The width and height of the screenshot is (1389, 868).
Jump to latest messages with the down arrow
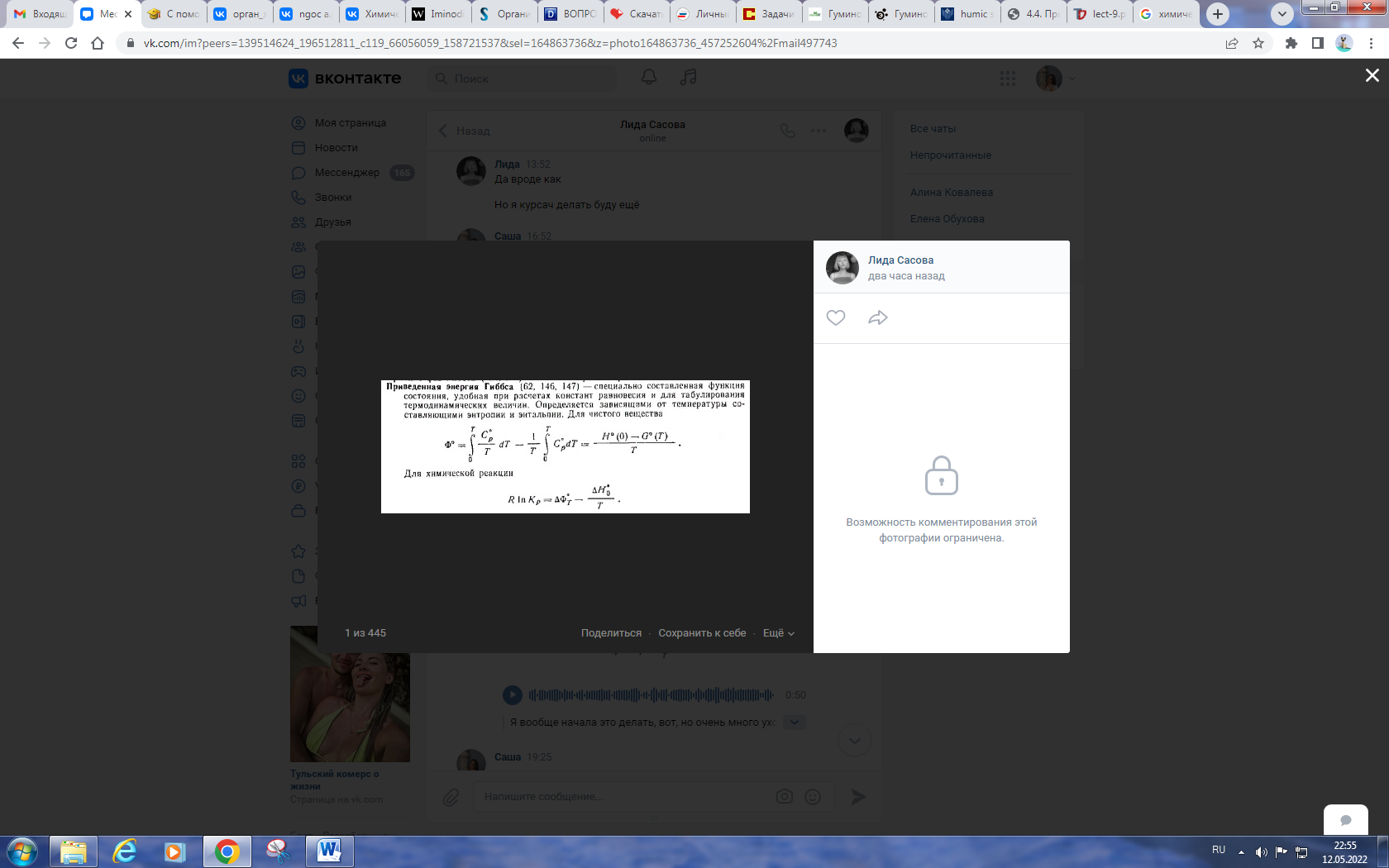855,740
